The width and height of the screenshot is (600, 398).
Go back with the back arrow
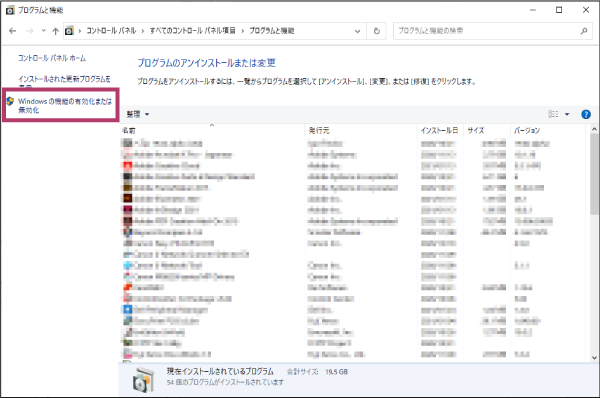point(13,31)
